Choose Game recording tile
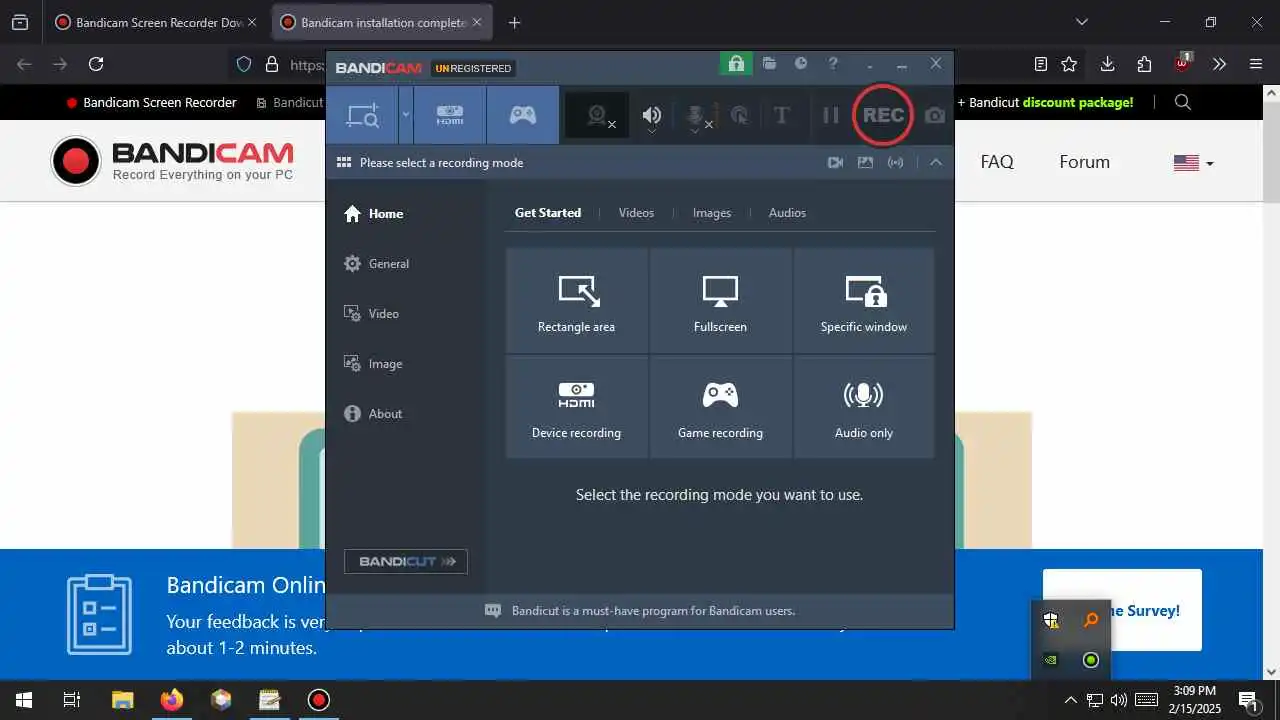 coord(720,407)
